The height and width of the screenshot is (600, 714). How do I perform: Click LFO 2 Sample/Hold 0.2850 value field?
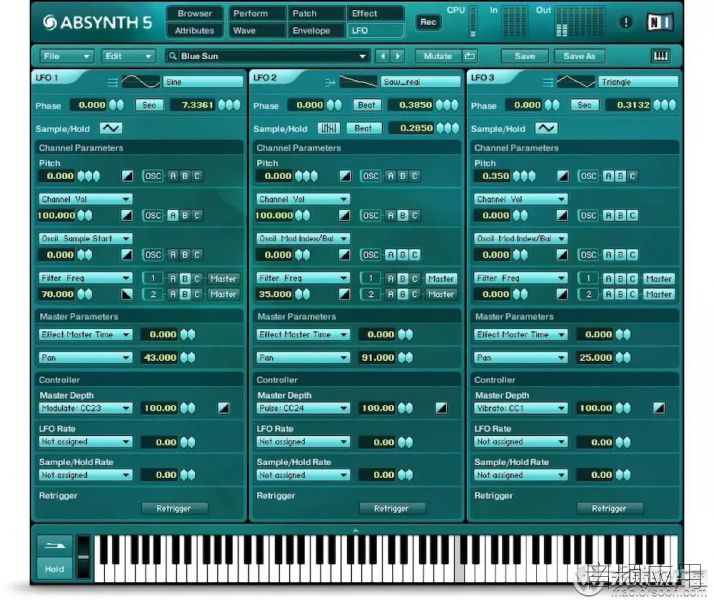[411, 128]
